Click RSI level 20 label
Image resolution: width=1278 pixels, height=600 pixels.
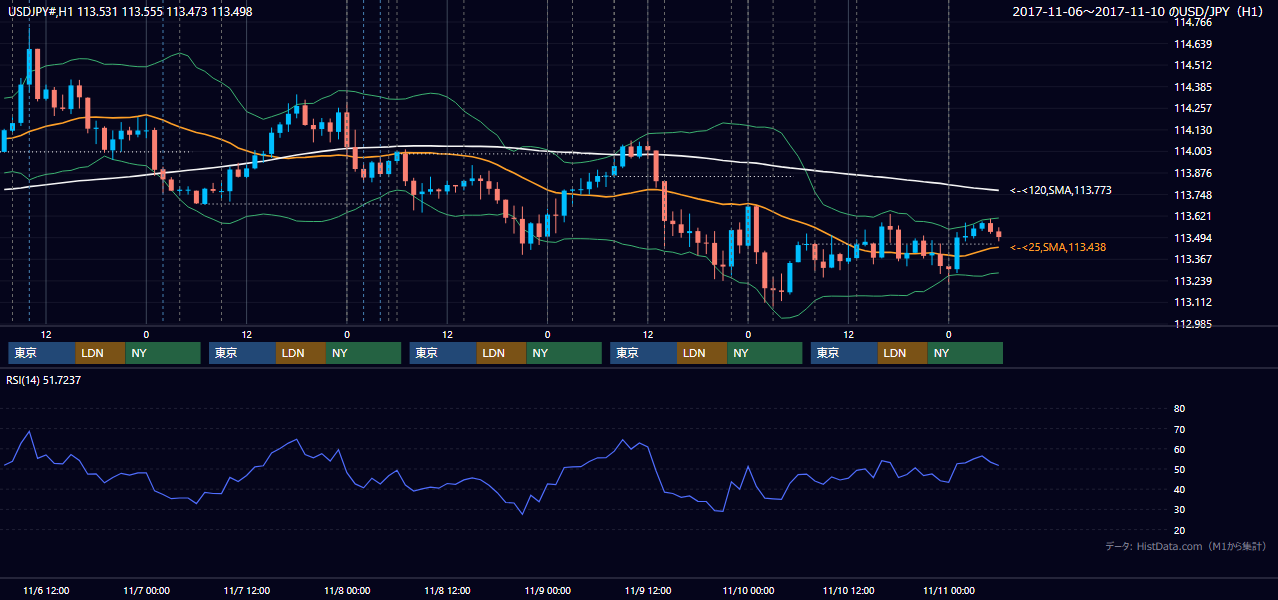point(1179,530)
